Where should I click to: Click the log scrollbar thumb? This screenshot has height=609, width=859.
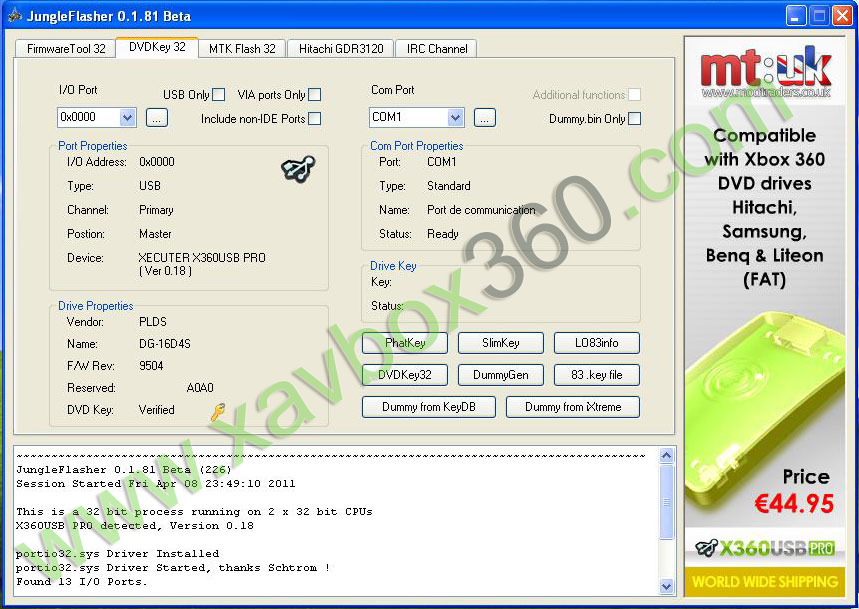pyautogui.click(x=666, y=501)
